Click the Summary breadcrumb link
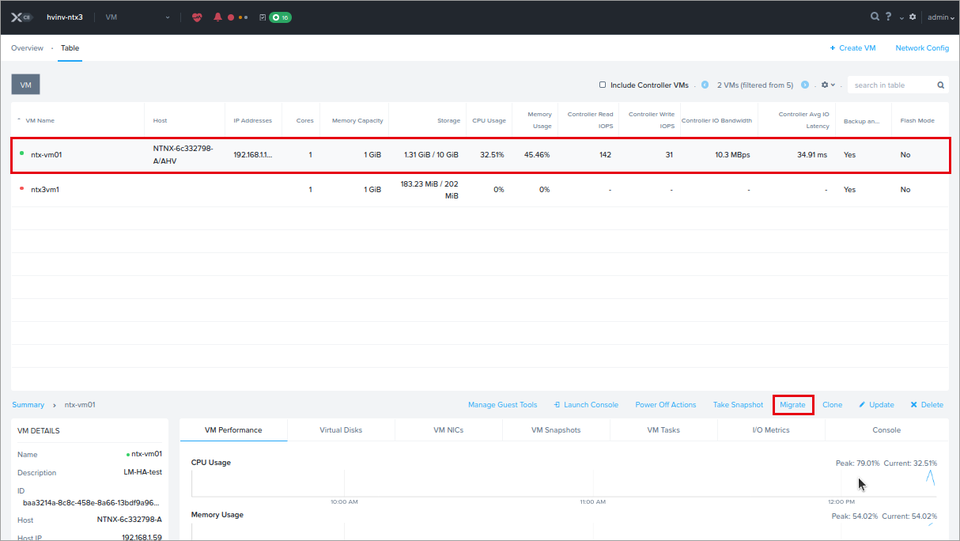Screen dimensions: 960x541 (28, 405)
